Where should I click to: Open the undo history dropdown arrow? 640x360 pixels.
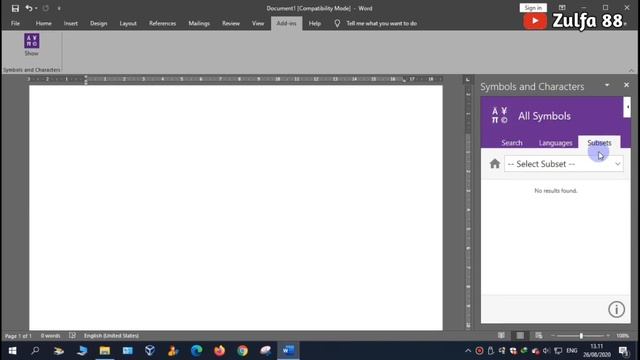point(36,8)
